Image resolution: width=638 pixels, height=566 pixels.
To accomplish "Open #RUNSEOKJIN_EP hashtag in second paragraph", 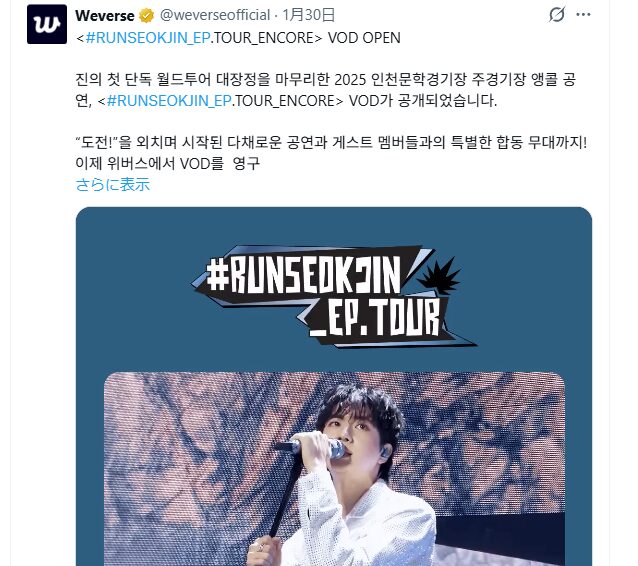I will coord(169,100).
